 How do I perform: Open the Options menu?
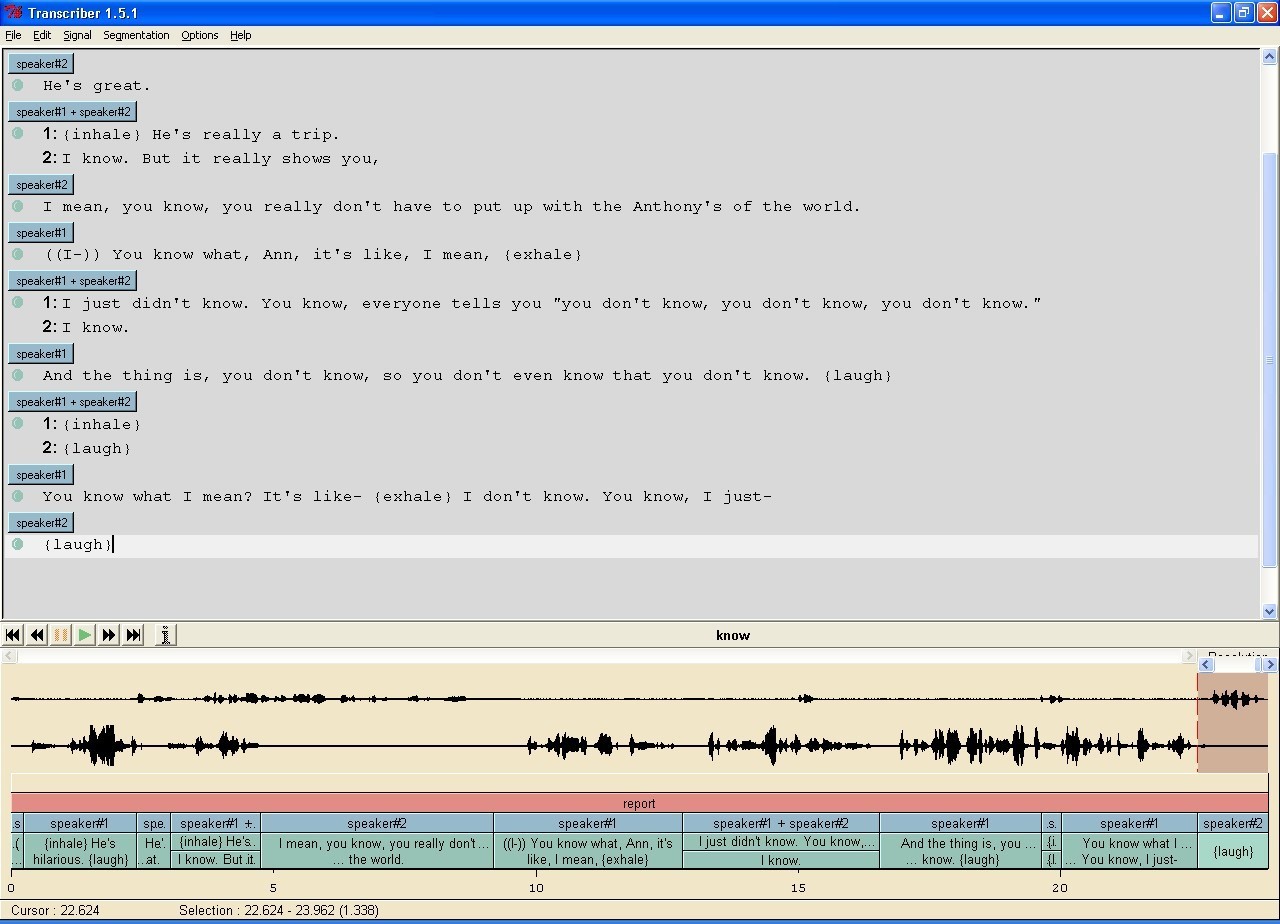pos(200,35)
